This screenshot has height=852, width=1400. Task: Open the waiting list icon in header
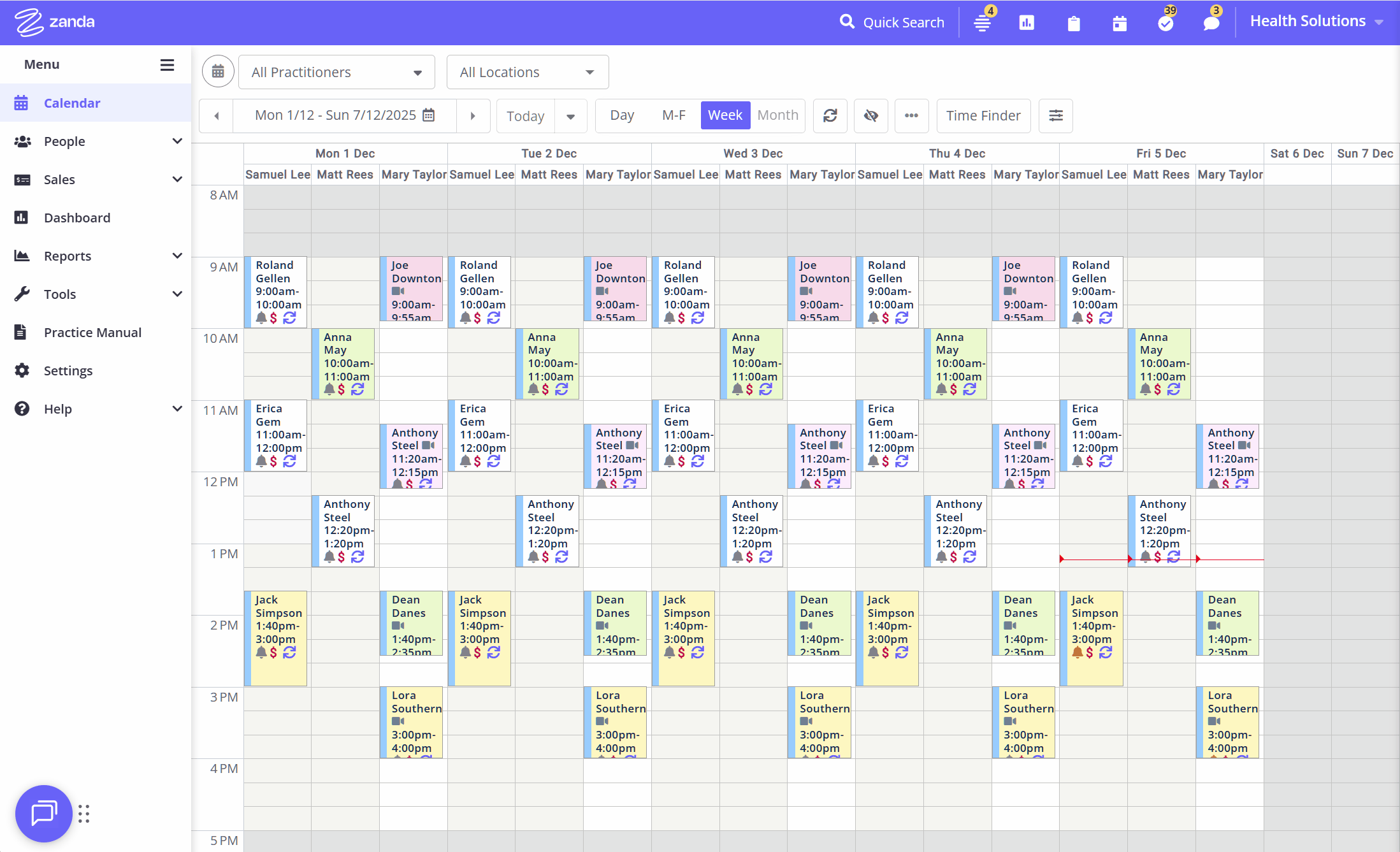click(x=982, y=23)
